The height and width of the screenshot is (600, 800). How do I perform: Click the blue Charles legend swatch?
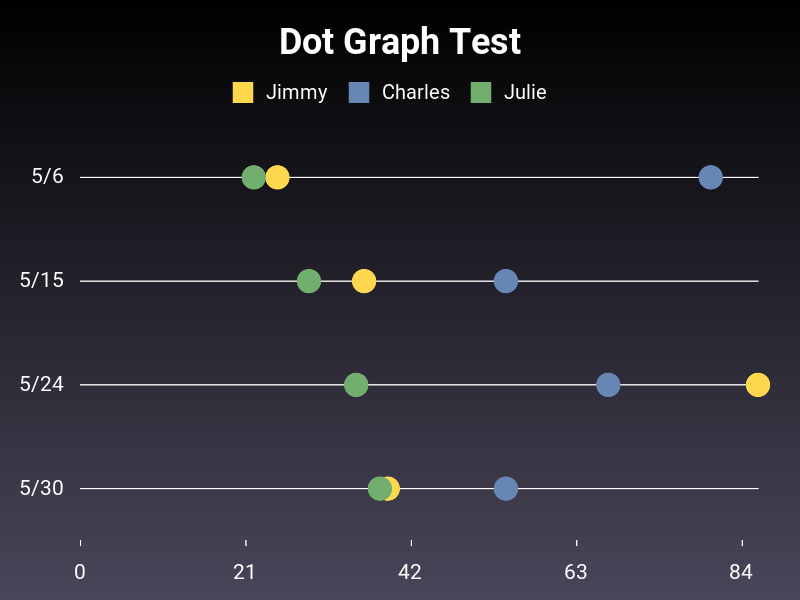point(359,92)
